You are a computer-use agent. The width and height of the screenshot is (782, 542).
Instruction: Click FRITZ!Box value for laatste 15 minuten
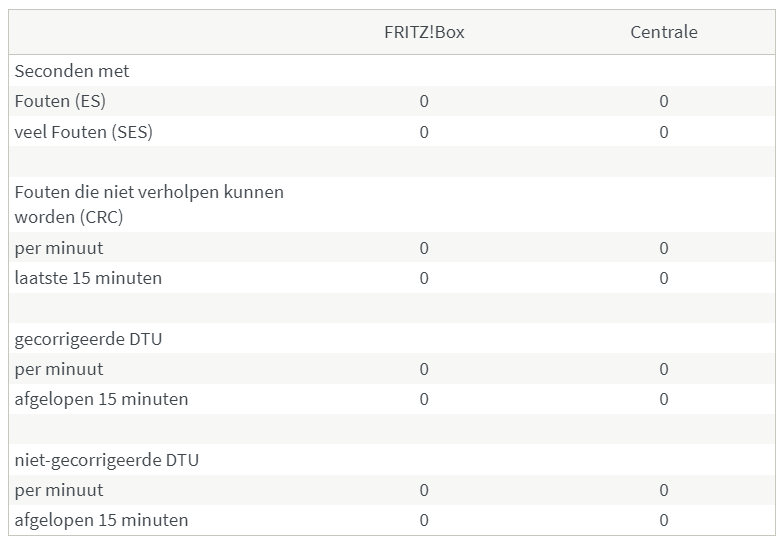424,278
